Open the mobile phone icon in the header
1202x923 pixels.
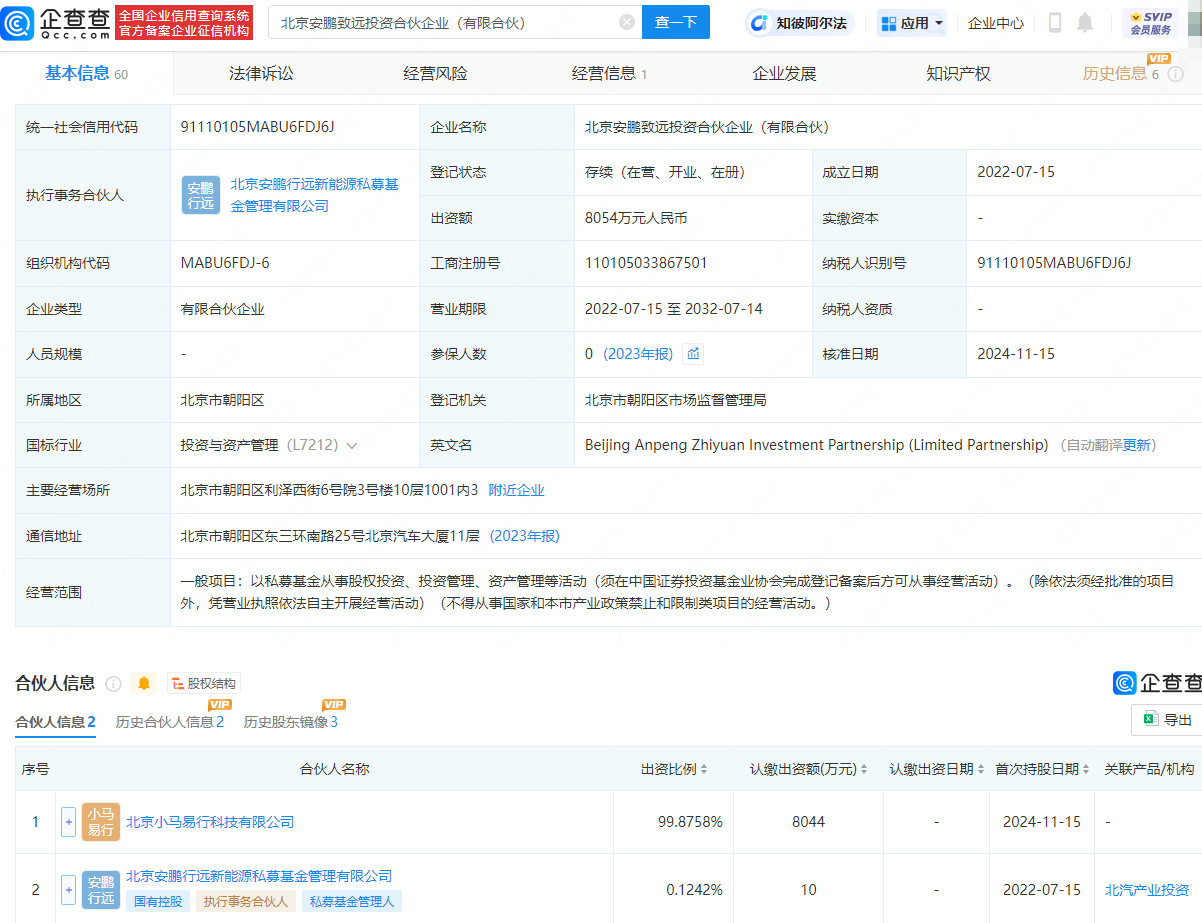point(1055,23)
